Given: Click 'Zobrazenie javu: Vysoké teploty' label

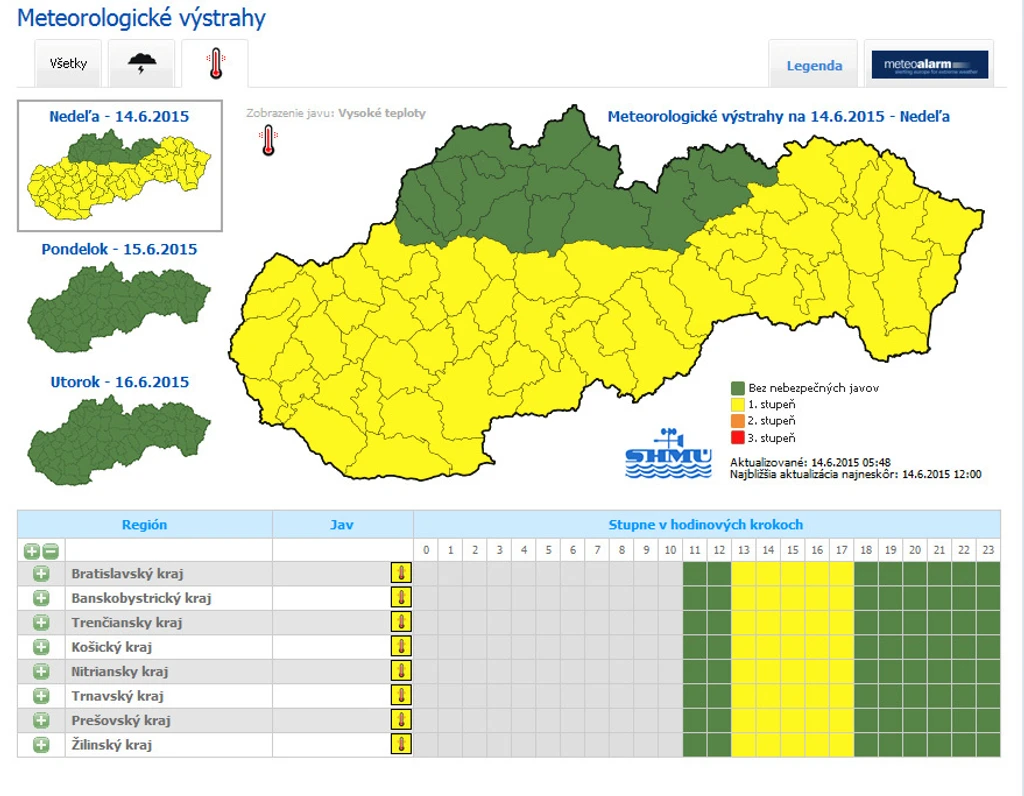Looking at the screenshot, I should [336, 113].
